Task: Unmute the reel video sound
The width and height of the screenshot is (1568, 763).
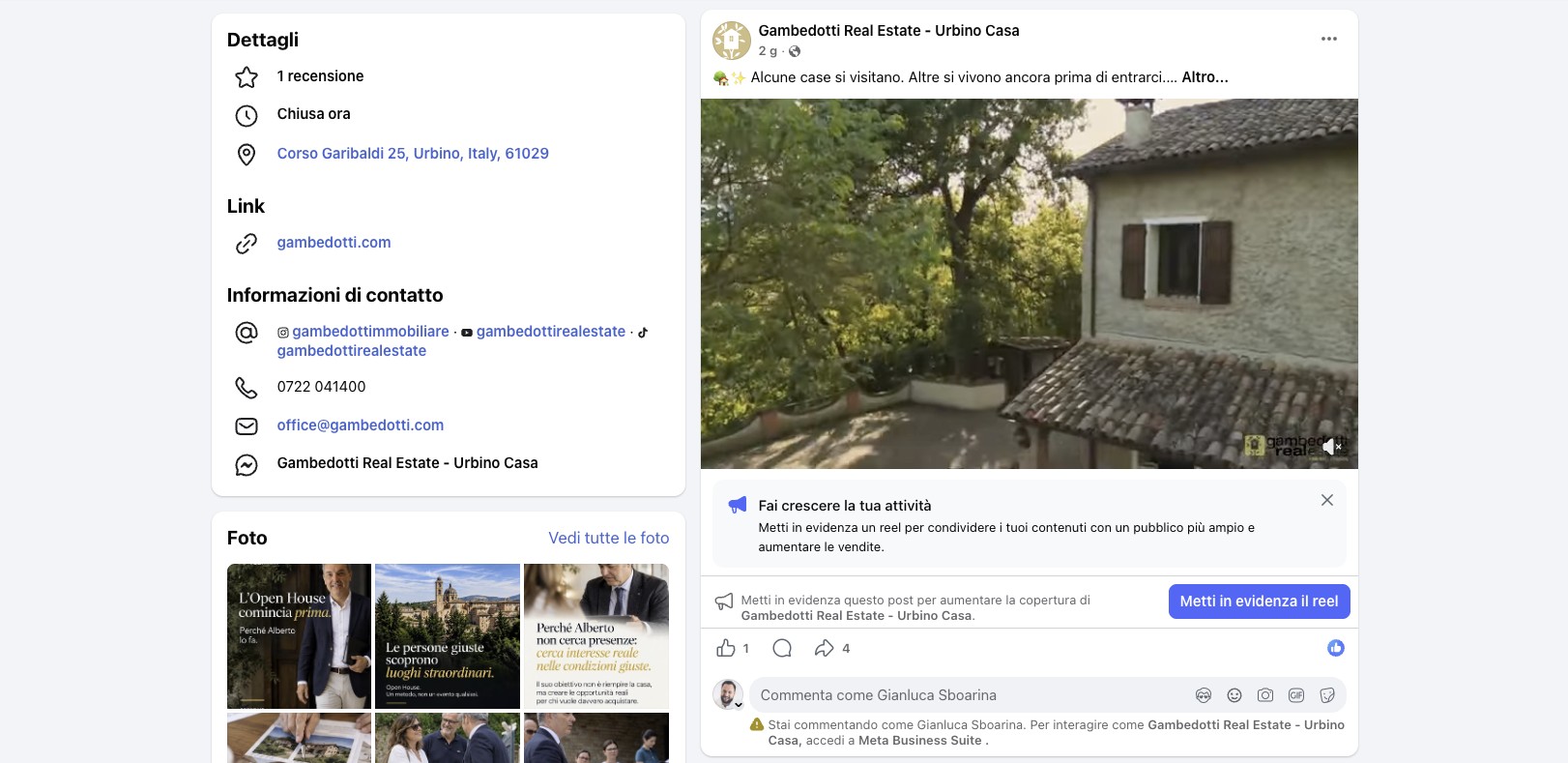Action: tap(1333, 446)
